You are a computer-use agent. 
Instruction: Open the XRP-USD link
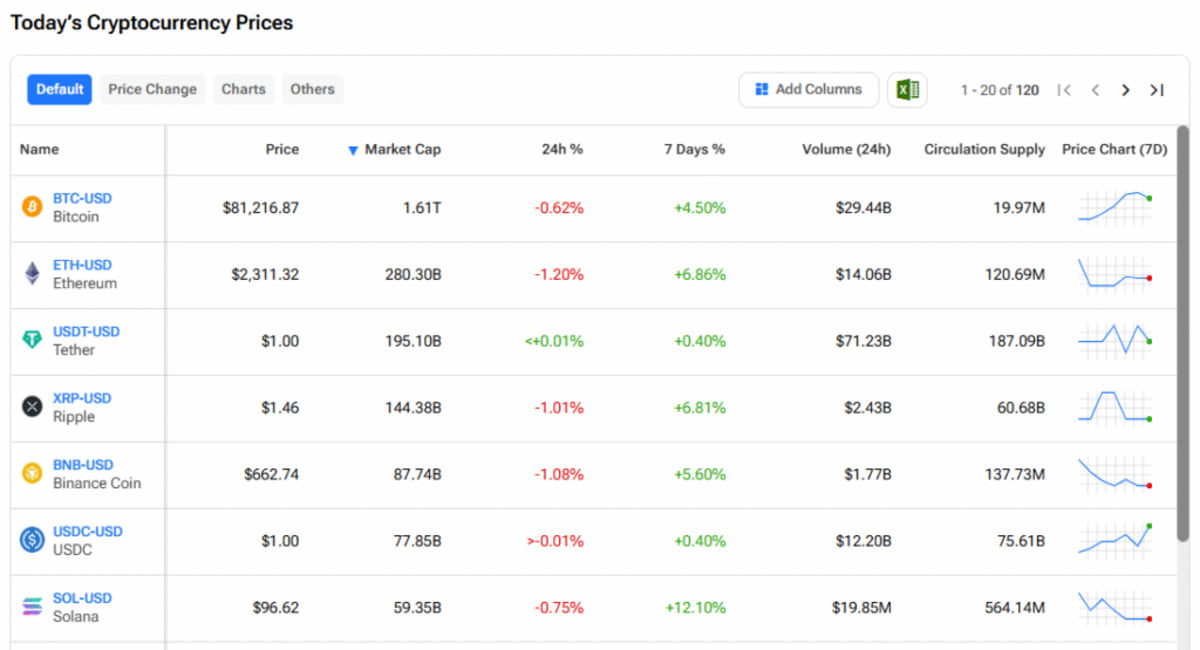82,398
